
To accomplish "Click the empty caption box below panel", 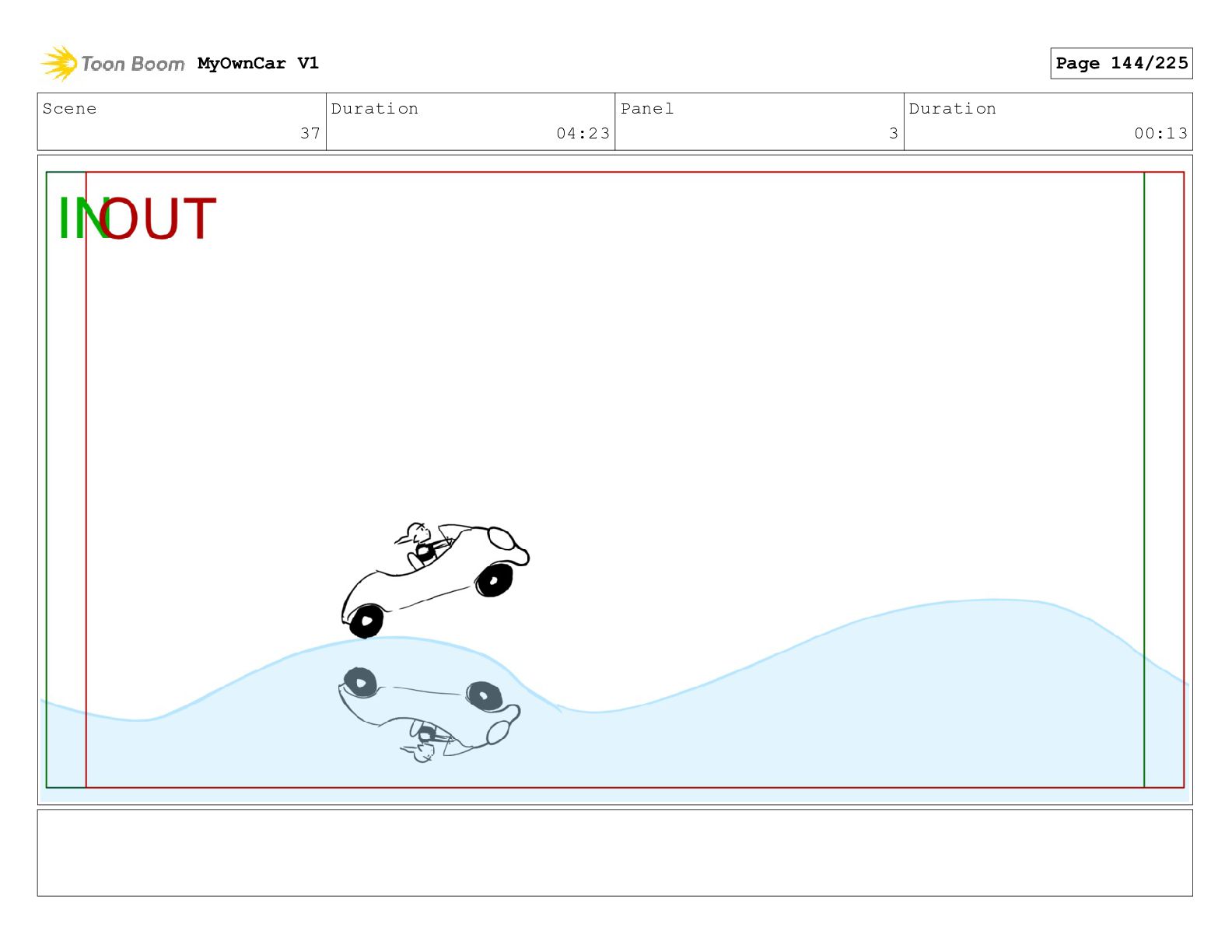I will point(614,852).
